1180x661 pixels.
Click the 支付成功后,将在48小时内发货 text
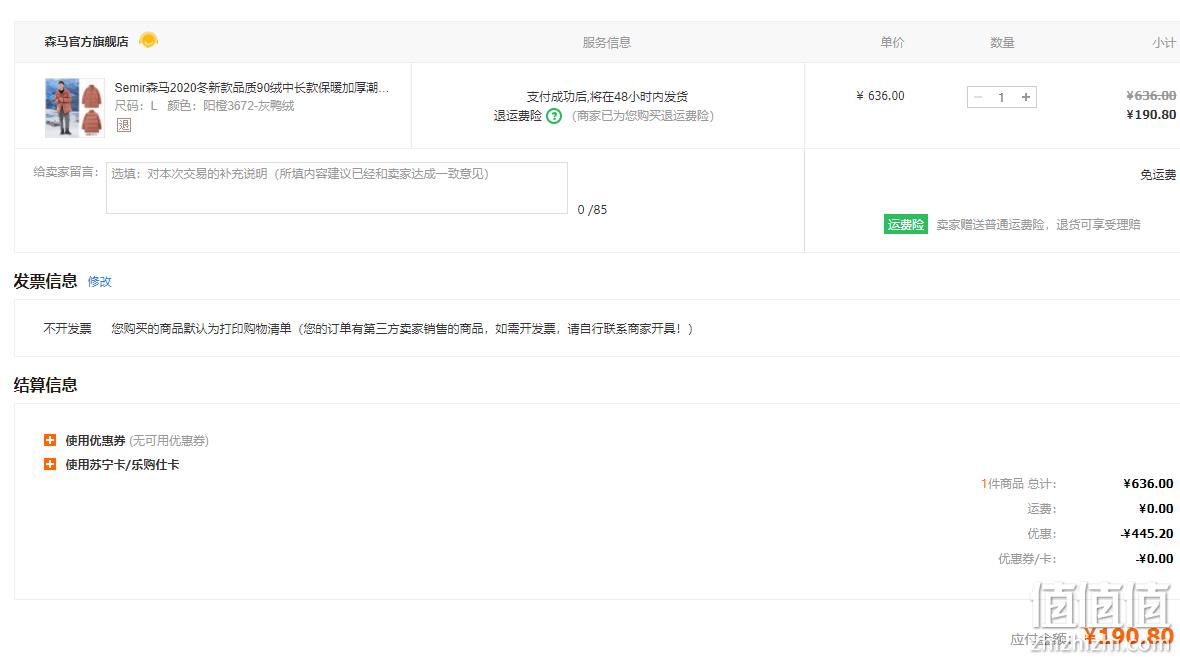607,96
